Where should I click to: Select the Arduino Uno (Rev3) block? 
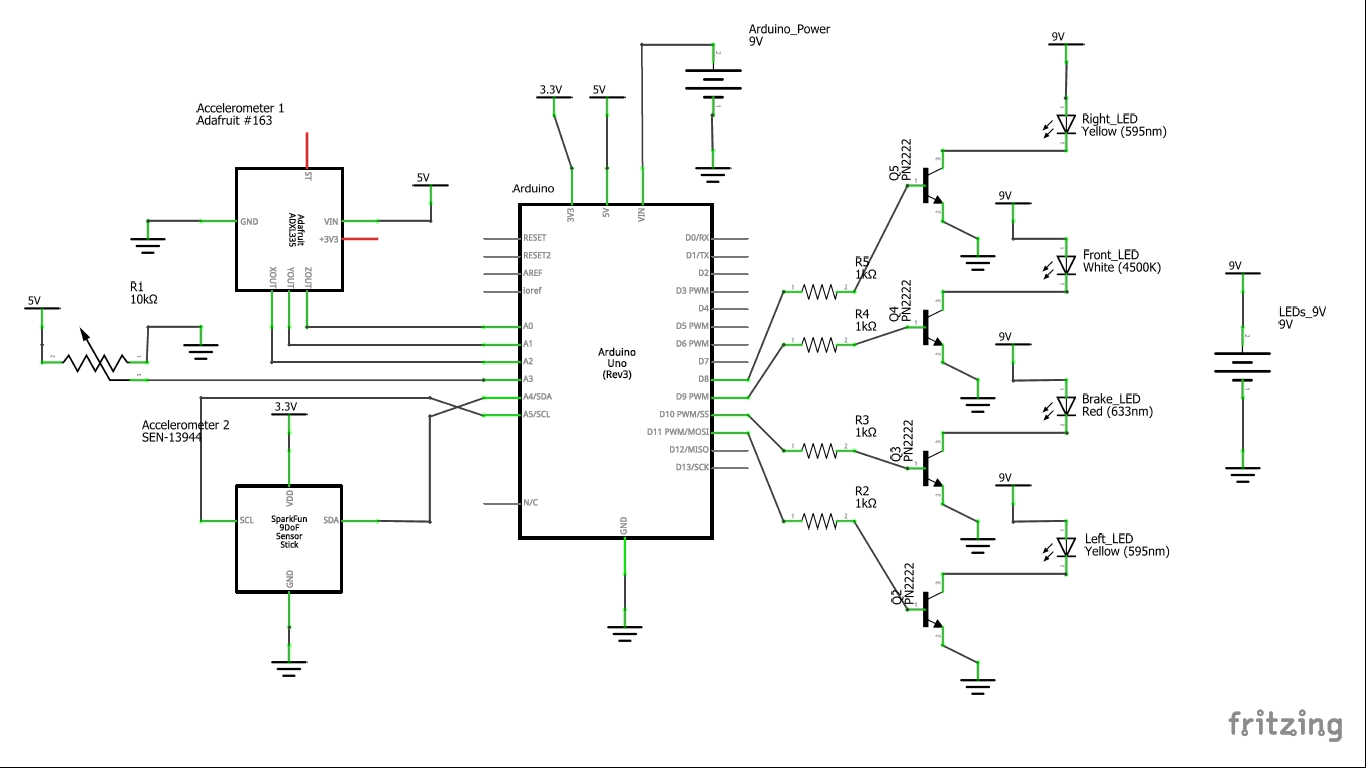[615, 372]
